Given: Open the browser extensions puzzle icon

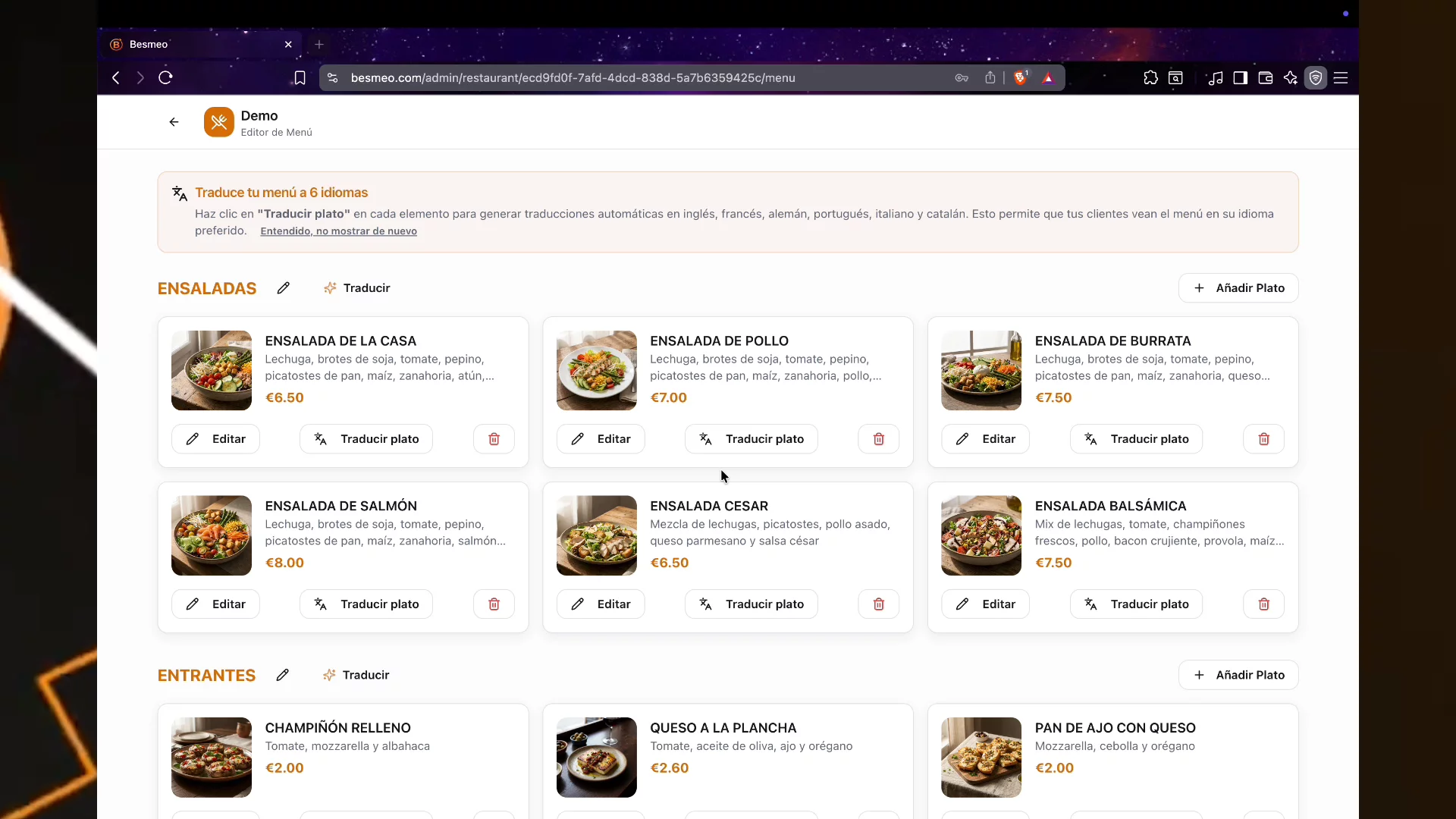Looking at the screenshot, I should click(x=1150, y=77).
